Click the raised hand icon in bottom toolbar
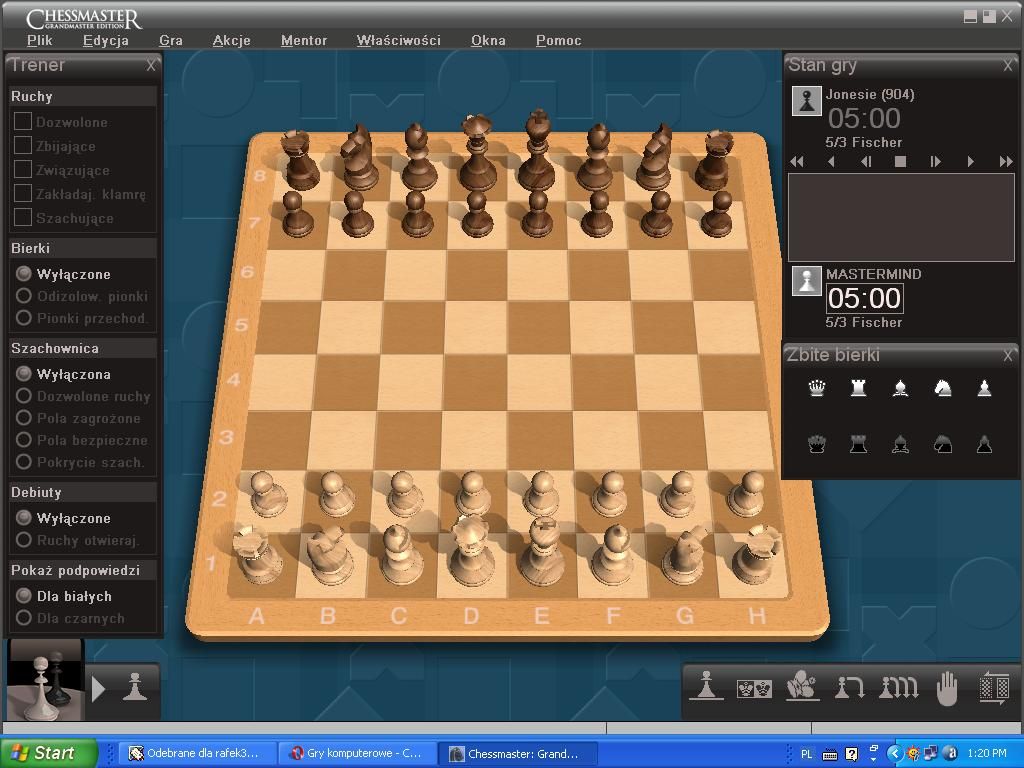 (947, 688)
